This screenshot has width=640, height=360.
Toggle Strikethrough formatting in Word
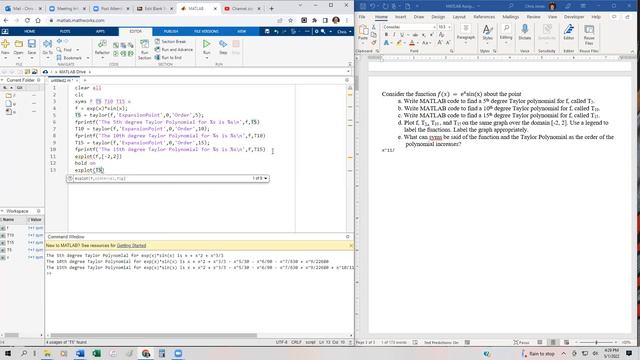415,35
